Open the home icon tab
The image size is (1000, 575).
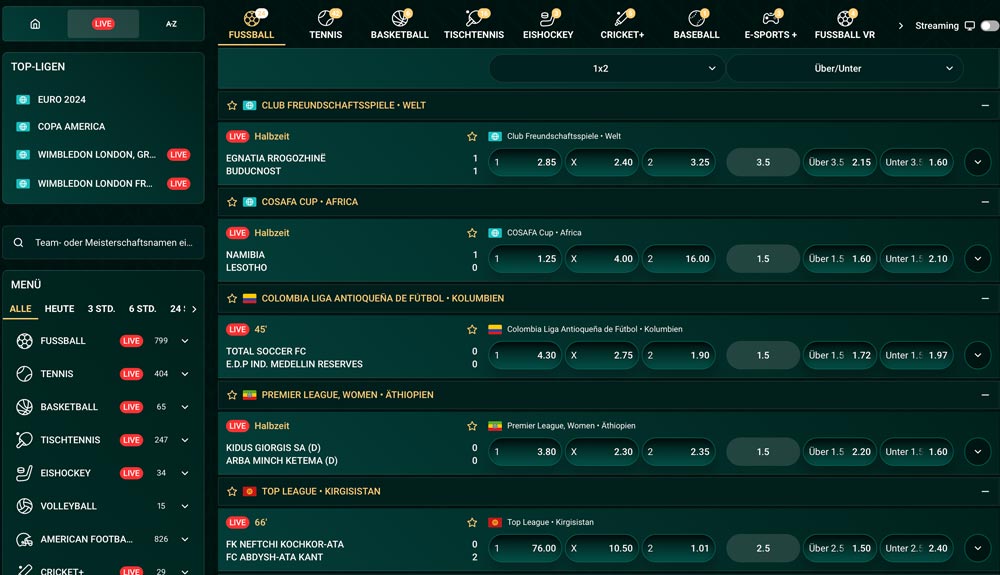[x=35, y=24]
